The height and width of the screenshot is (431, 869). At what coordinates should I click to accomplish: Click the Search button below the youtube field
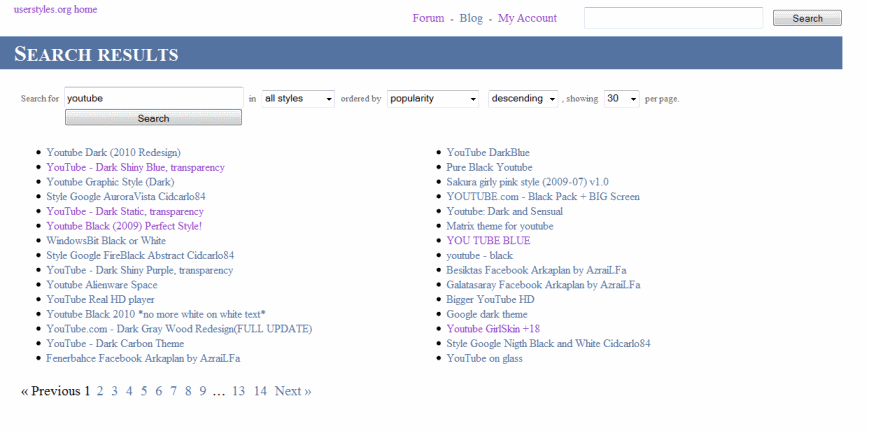click(154, 117)
